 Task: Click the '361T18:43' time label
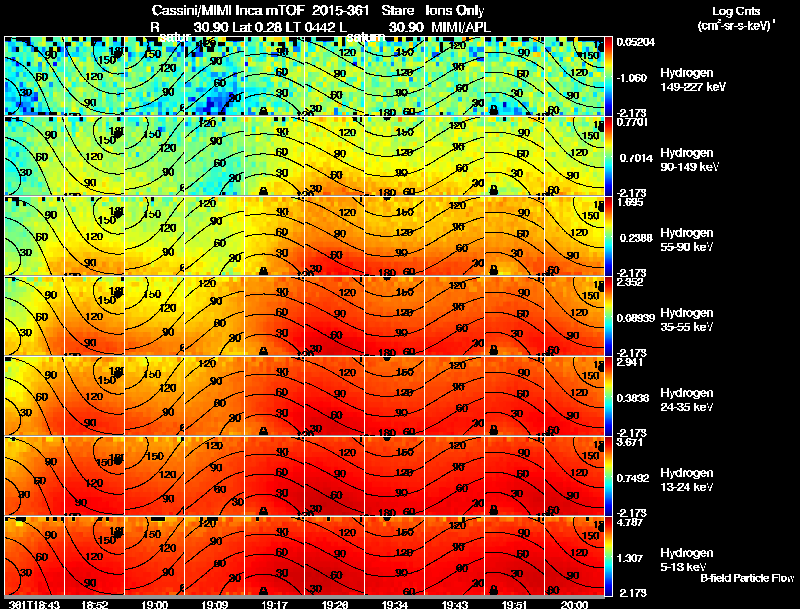(x=34, y=604)
